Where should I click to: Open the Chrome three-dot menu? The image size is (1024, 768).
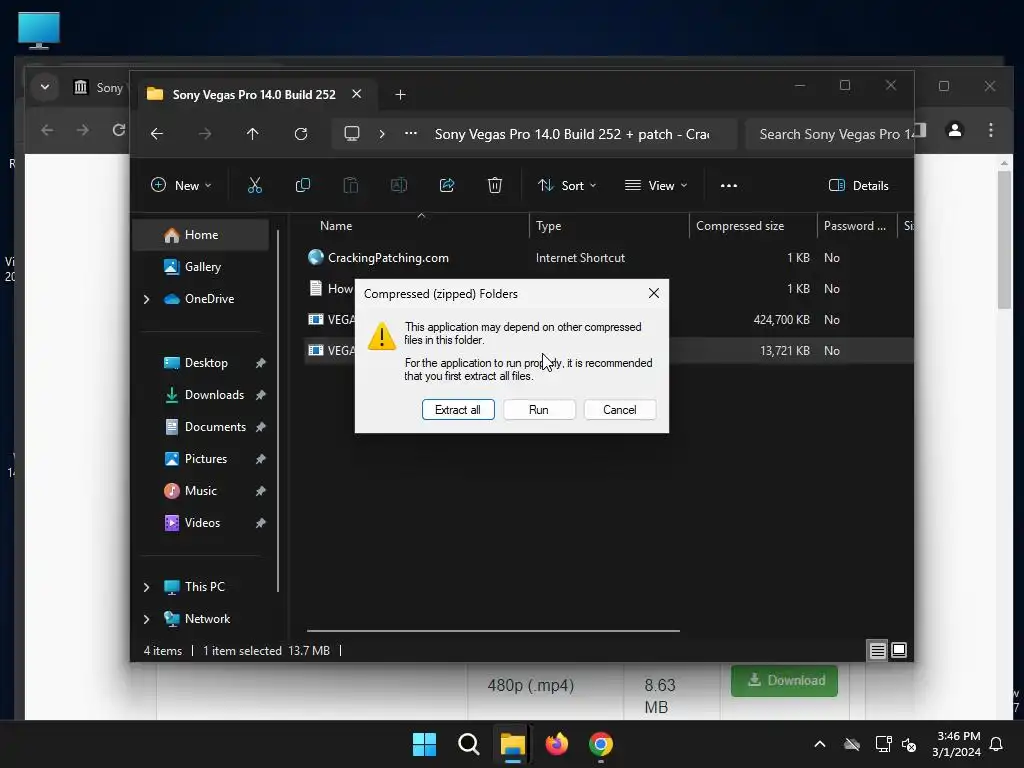click(x=991, y=130)
